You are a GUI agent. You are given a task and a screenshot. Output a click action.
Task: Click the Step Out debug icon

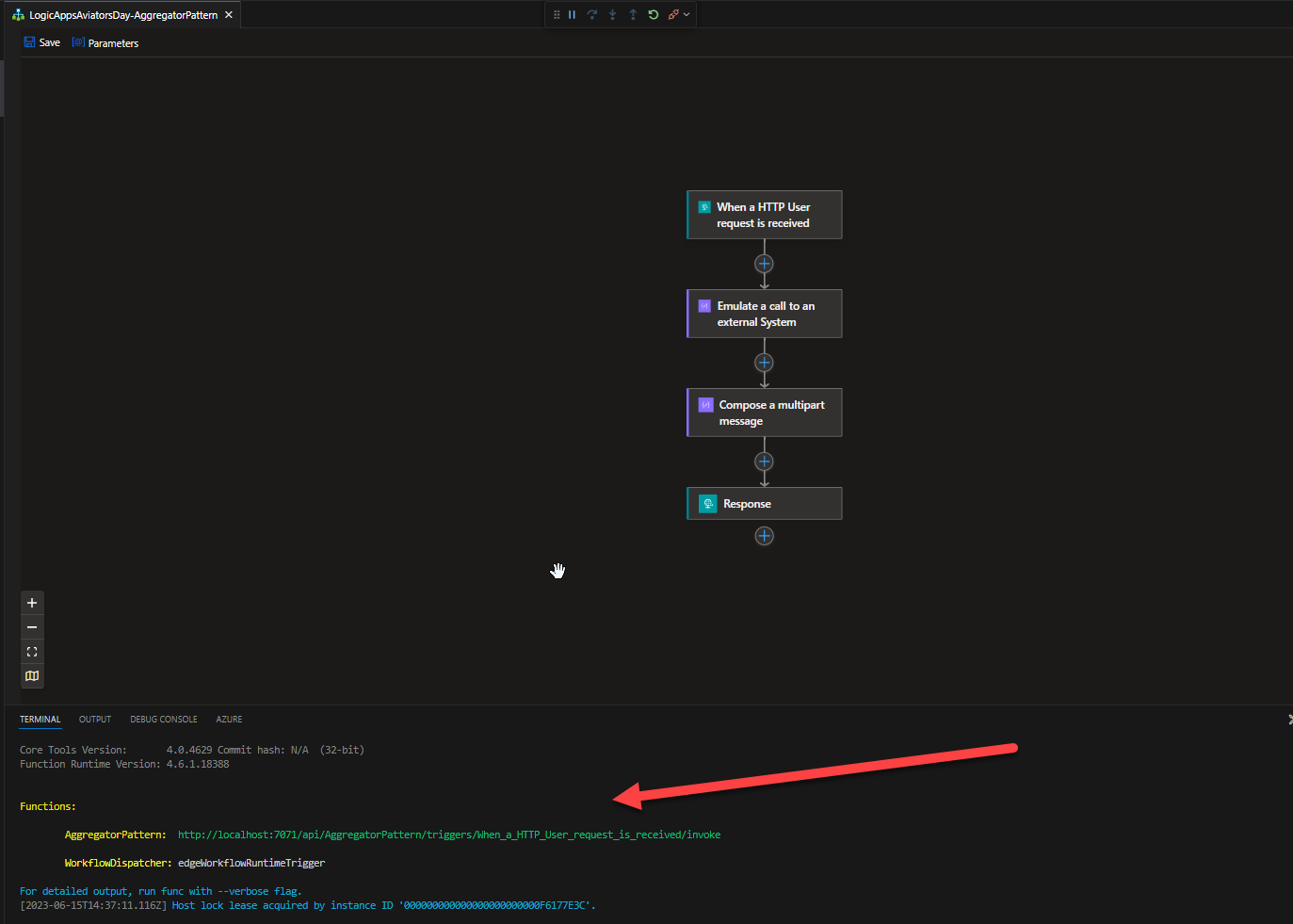point(633,15)
